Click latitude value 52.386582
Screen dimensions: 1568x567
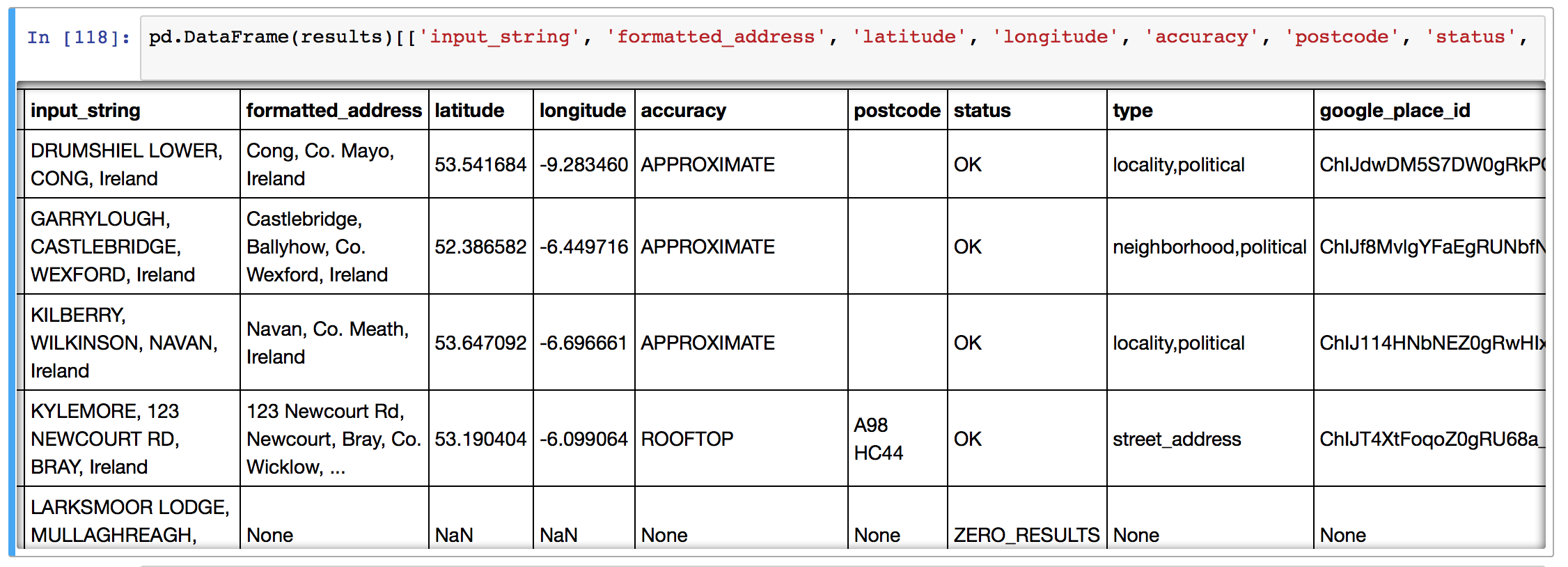point(480,247)
